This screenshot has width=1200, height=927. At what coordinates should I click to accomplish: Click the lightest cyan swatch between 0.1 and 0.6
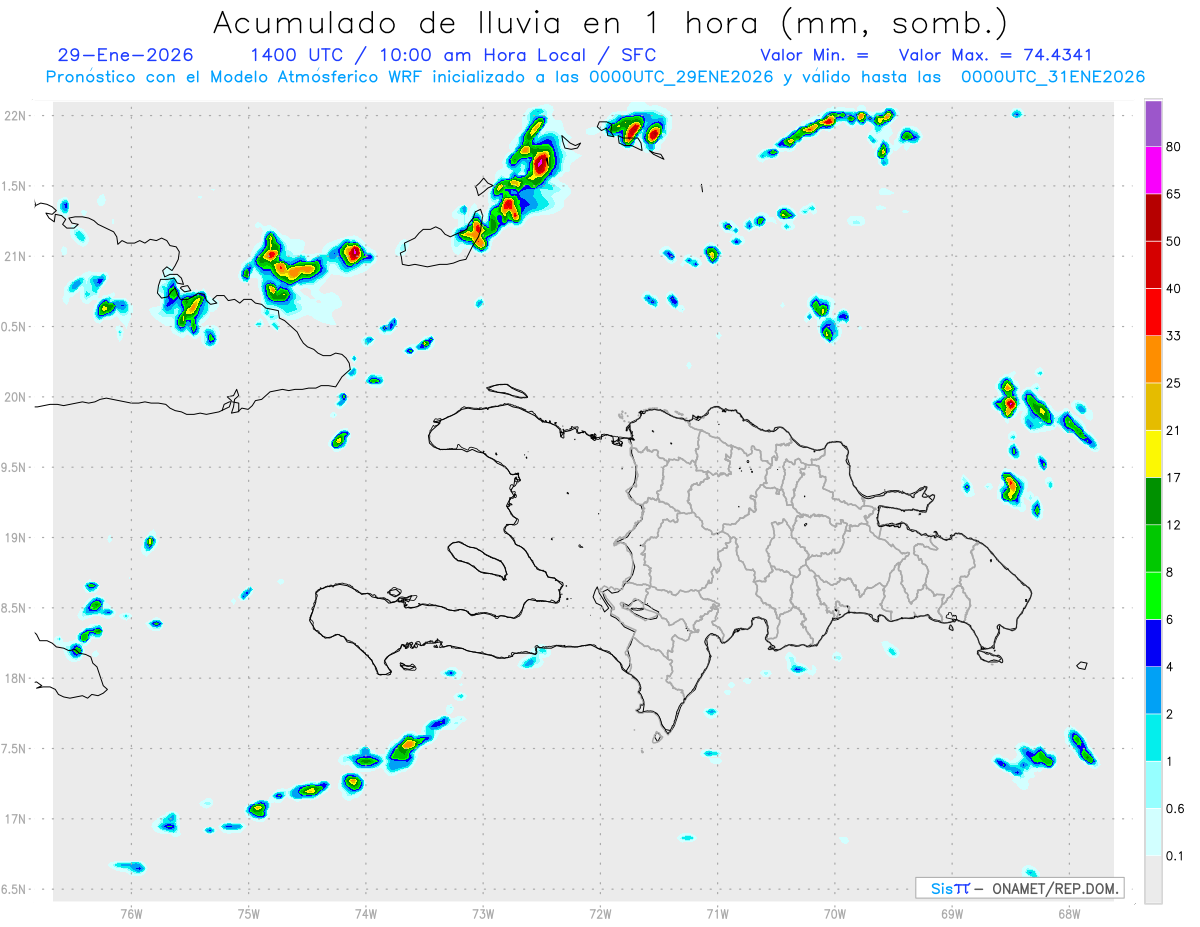click(x=1153, y=831)
